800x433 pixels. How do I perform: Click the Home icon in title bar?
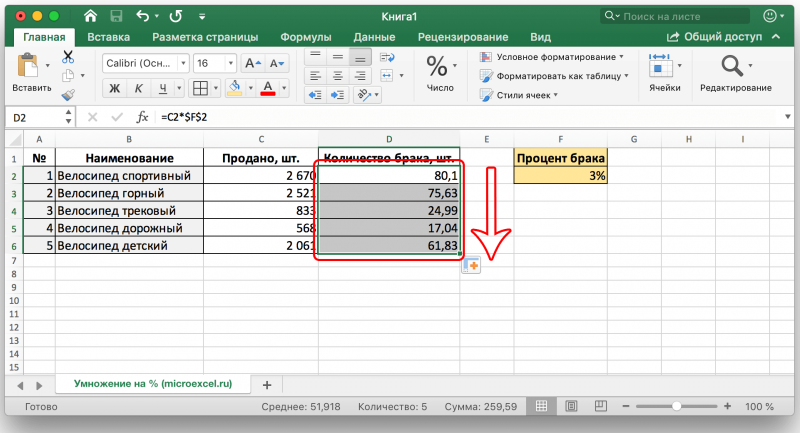90,16
